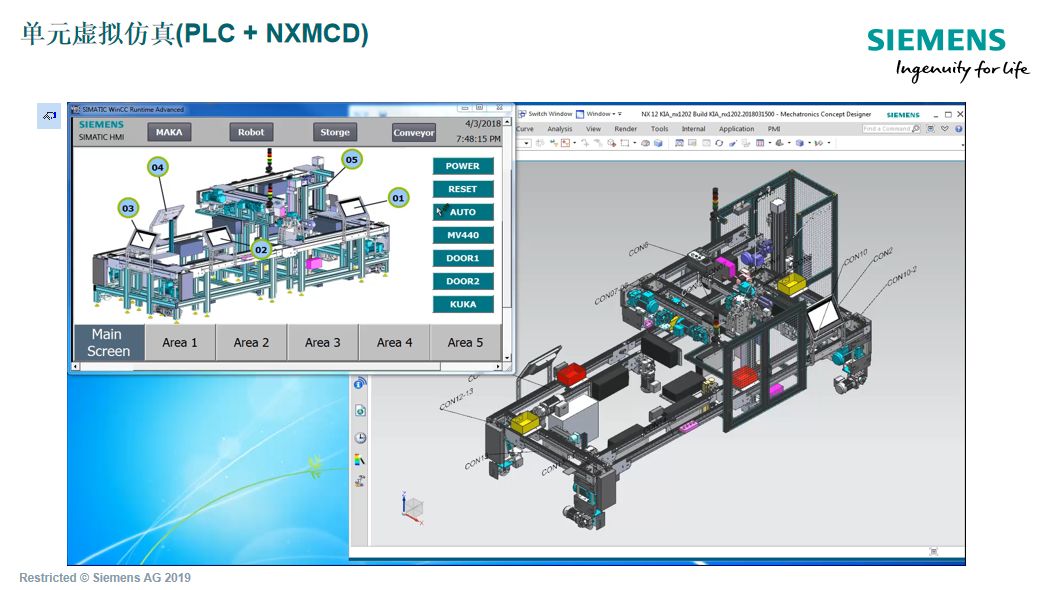Select station marker 04 on HMI overview

tap(157, 167)
